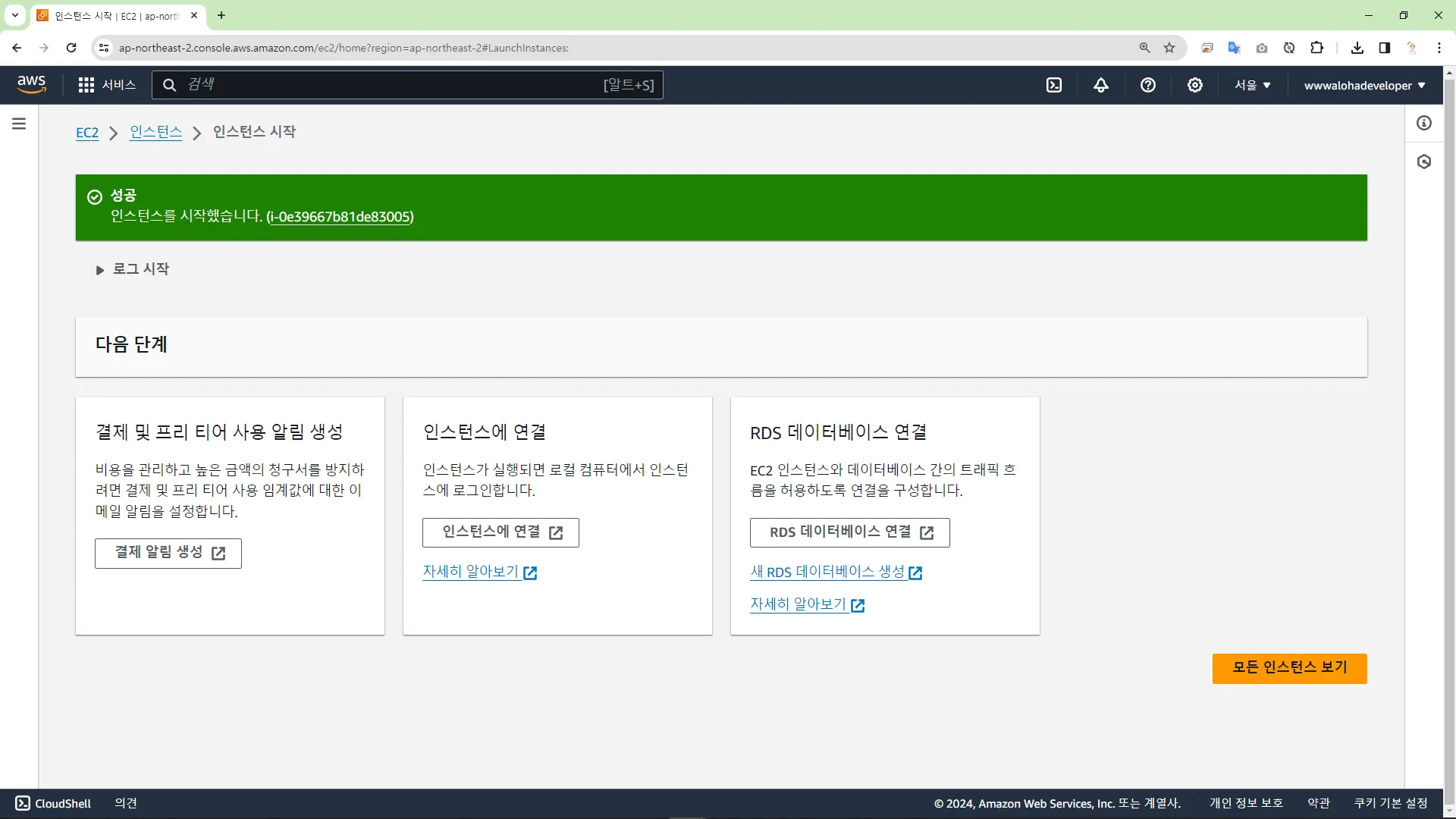
Task: Open the 서울 region dropdown
Action: coord(1252,85)
